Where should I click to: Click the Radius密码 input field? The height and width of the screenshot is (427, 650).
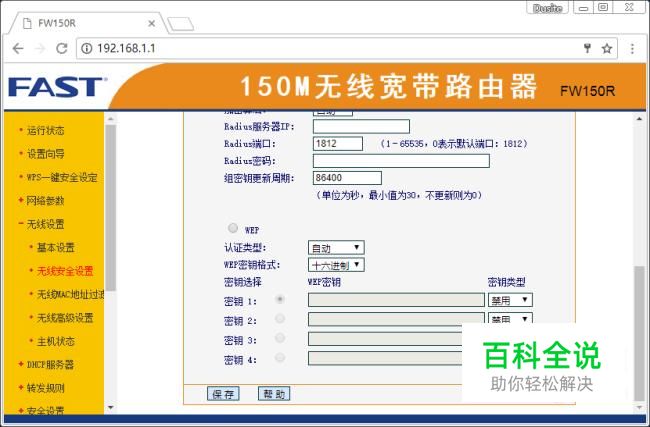point(401,161)
